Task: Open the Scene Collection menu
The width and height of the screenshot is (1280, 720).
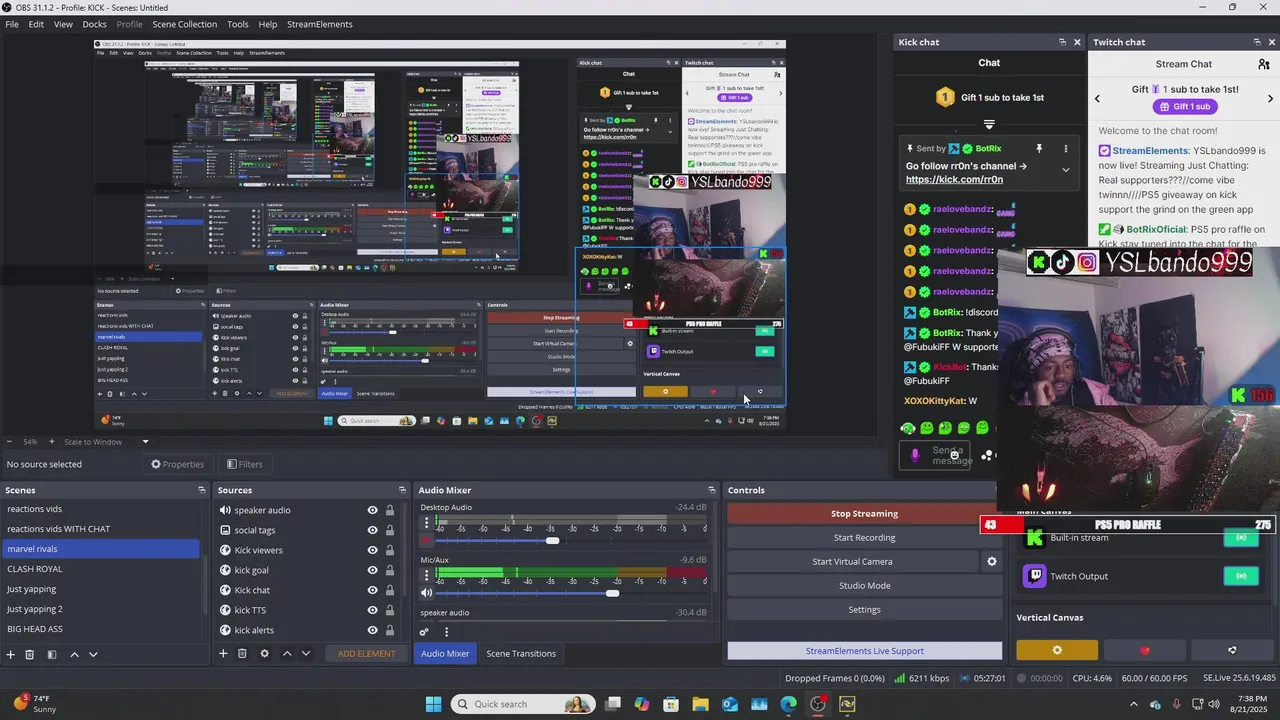Action: click(184, 24)
